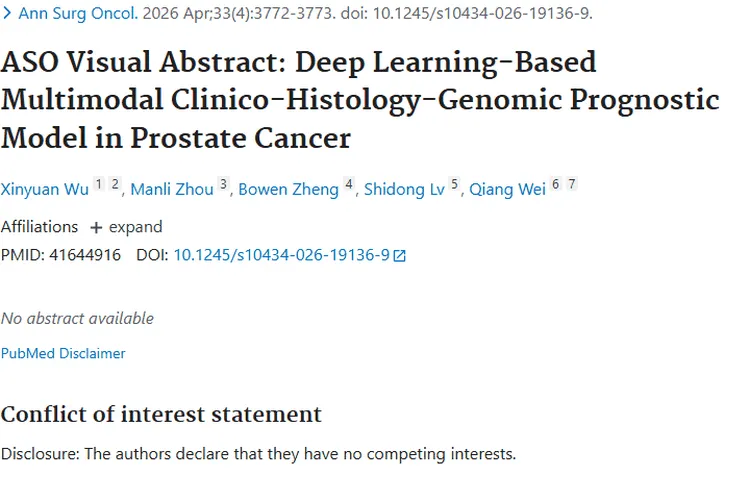
Task: Open author Bowen Zheng's link
Action: pyautogui.click(x=288, y=189)
